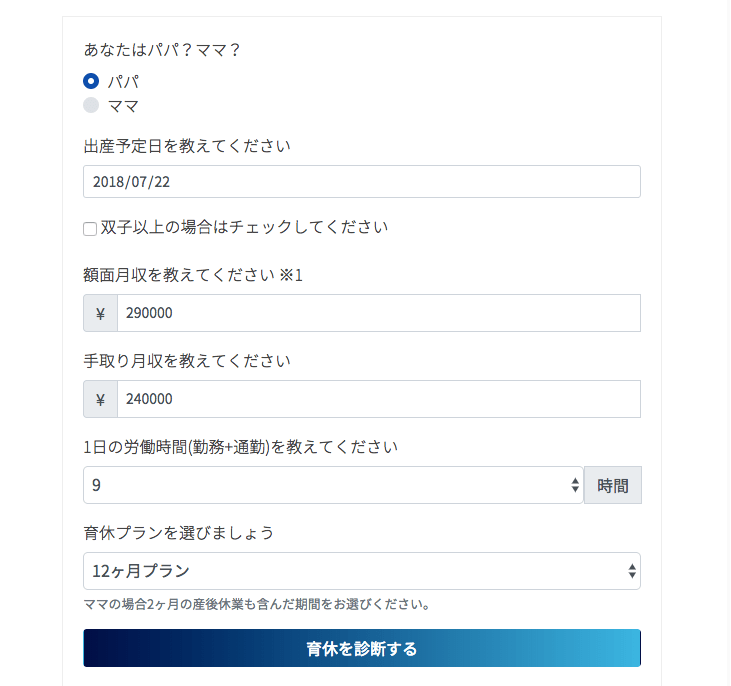
Task: Click the 双子以上の場合はチェックしてください label text
Action: [244, 227]
